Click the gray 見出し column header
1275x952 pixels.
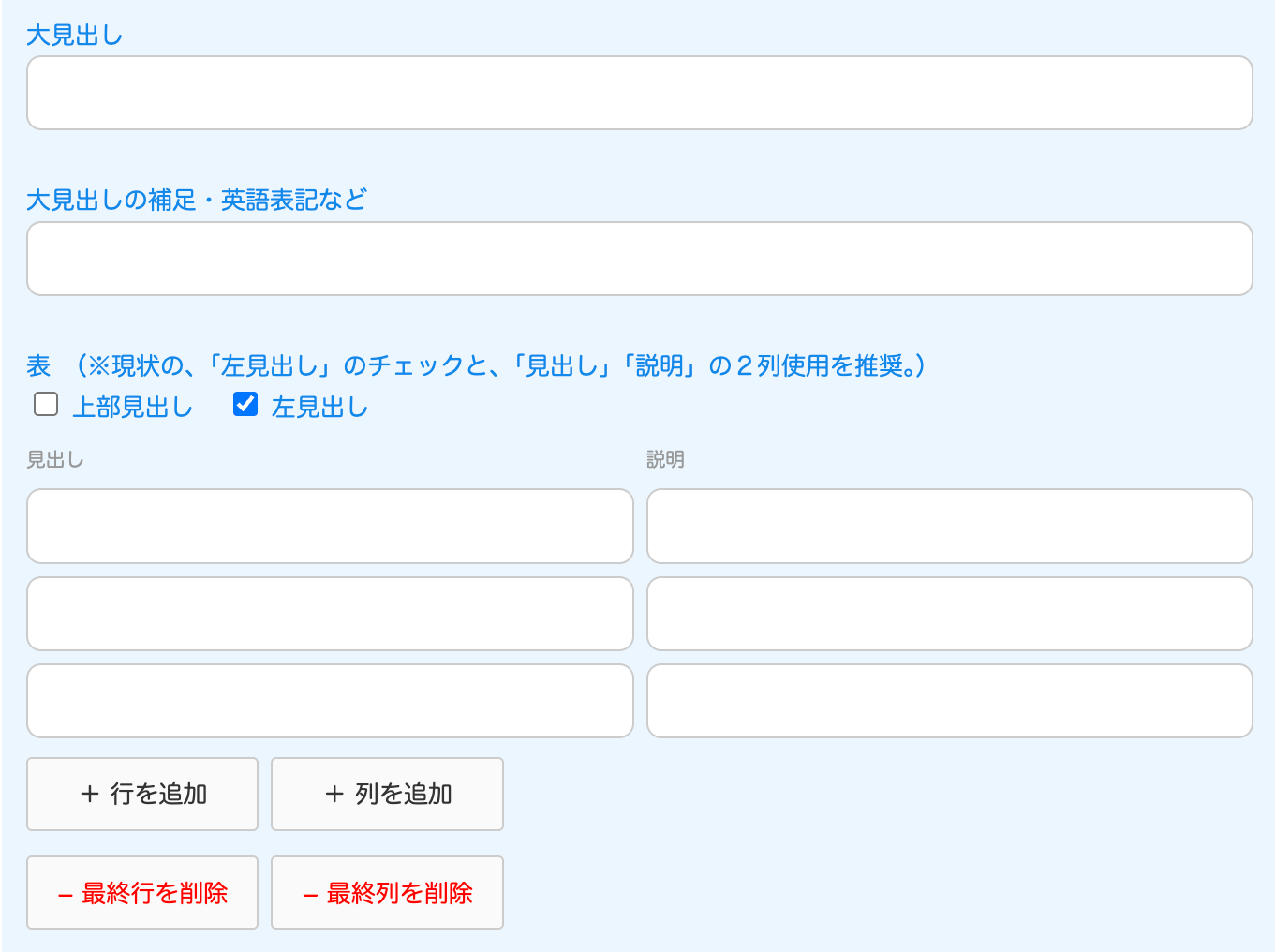(55, 459)
